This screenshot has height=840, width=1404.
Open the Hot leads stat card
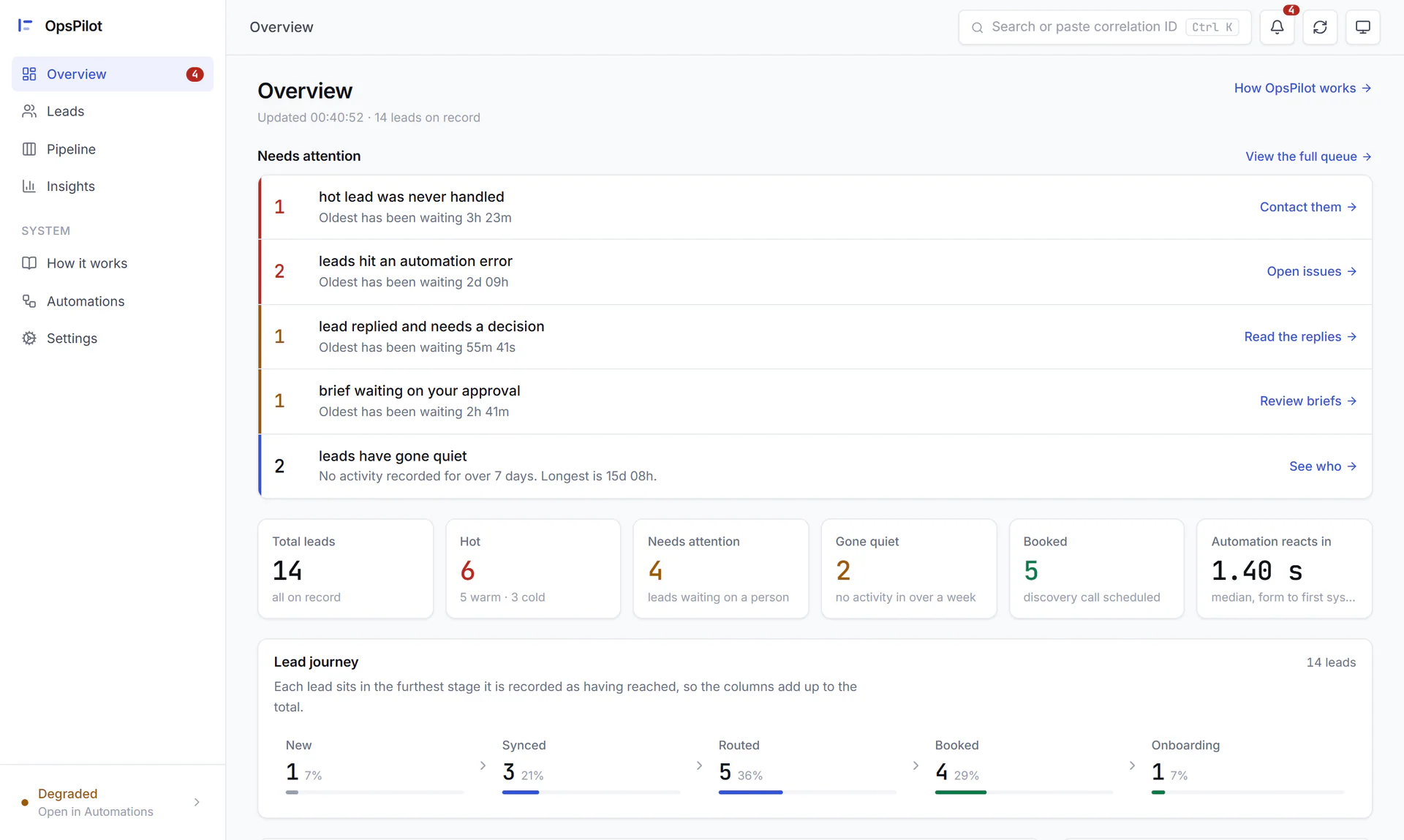[x=533, y=569]
